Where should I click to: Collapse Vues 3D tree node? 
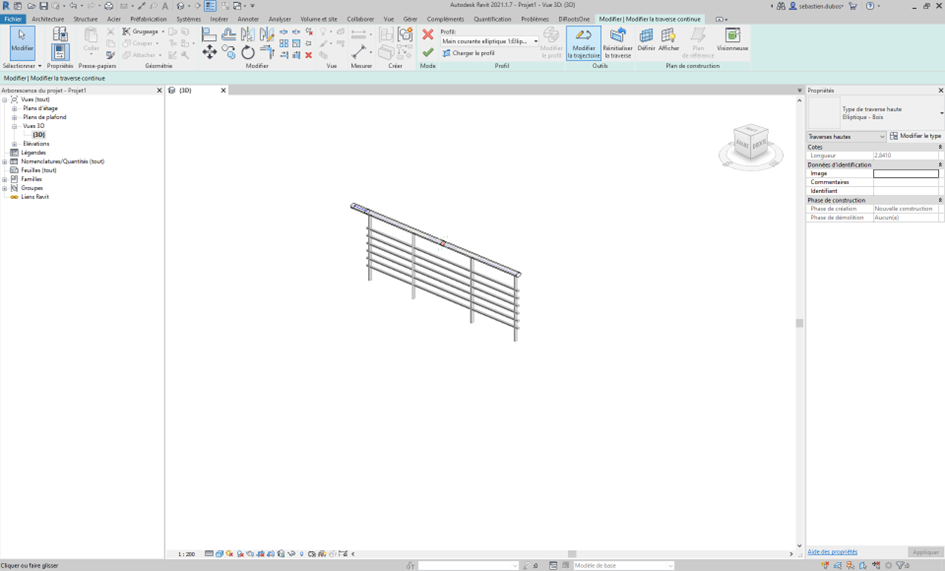pos(14,126)
